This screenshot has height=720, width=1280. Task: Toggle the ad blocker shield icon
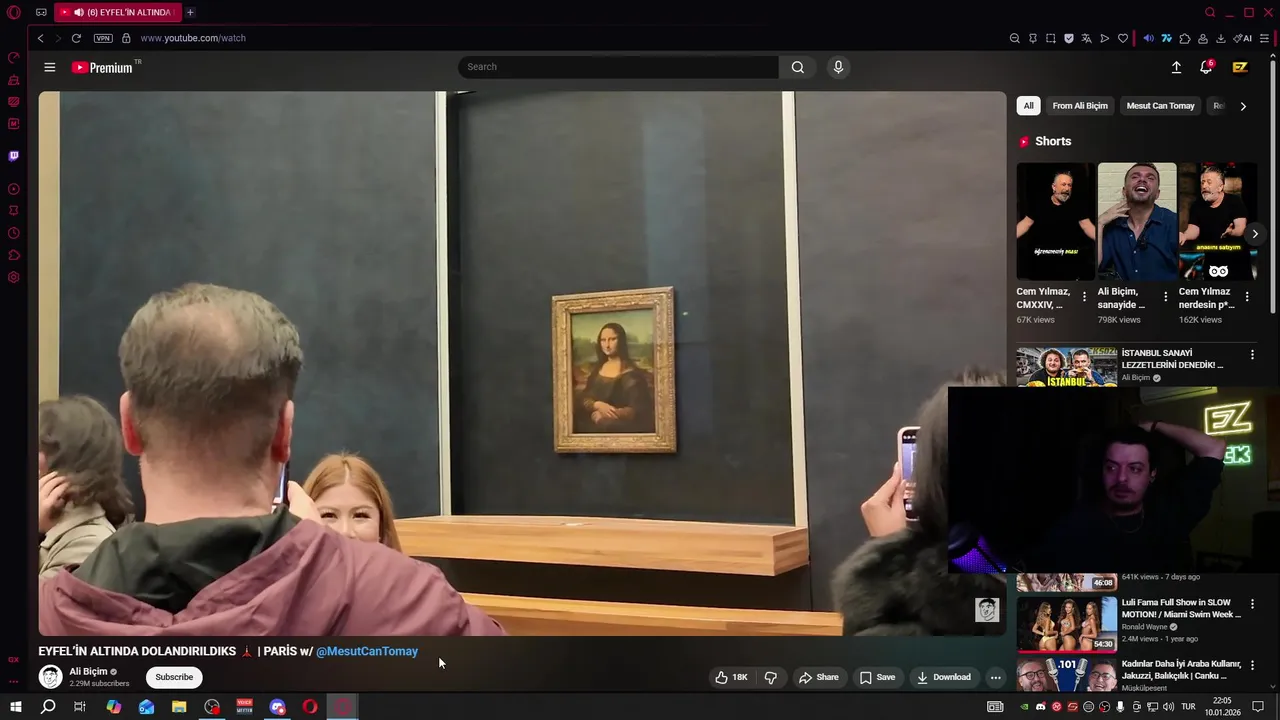click(x=1069, y=38)
